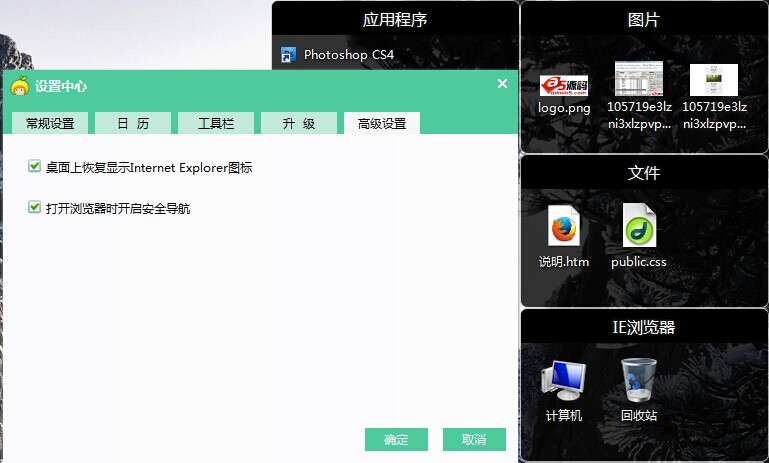The image size is (769, 463).
Task: Click the IE浏览器 panel header
Action: tap(644, 327)
